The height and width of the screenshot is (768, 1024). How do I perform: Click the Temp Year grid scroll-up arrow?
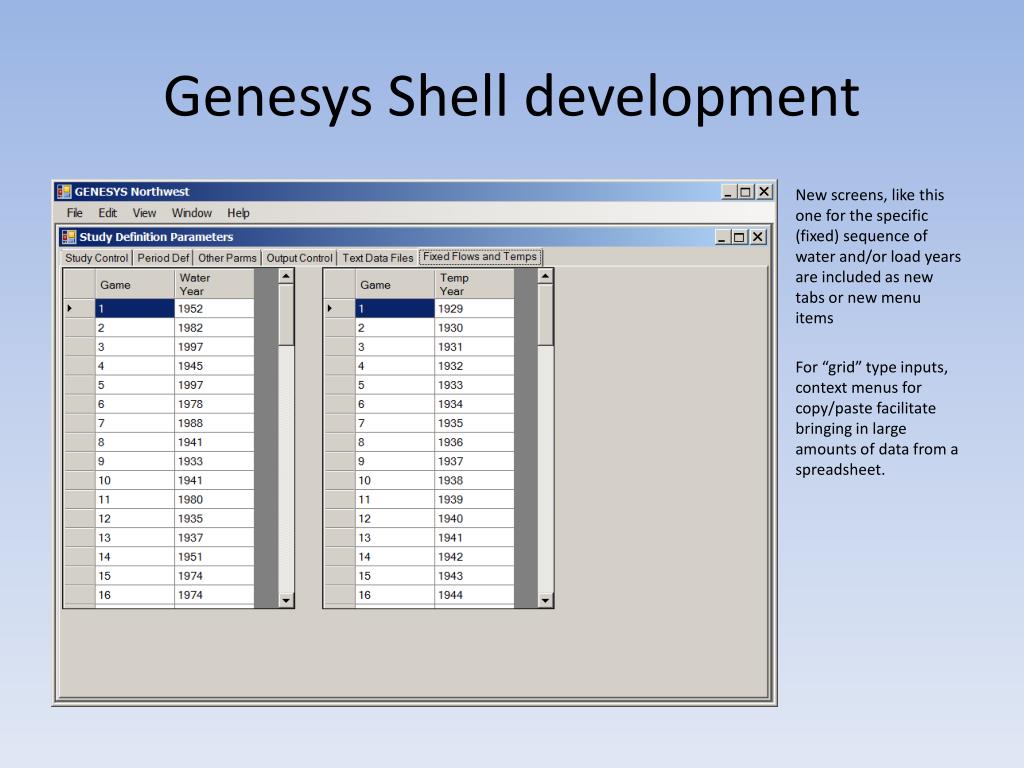pos(545,276)
